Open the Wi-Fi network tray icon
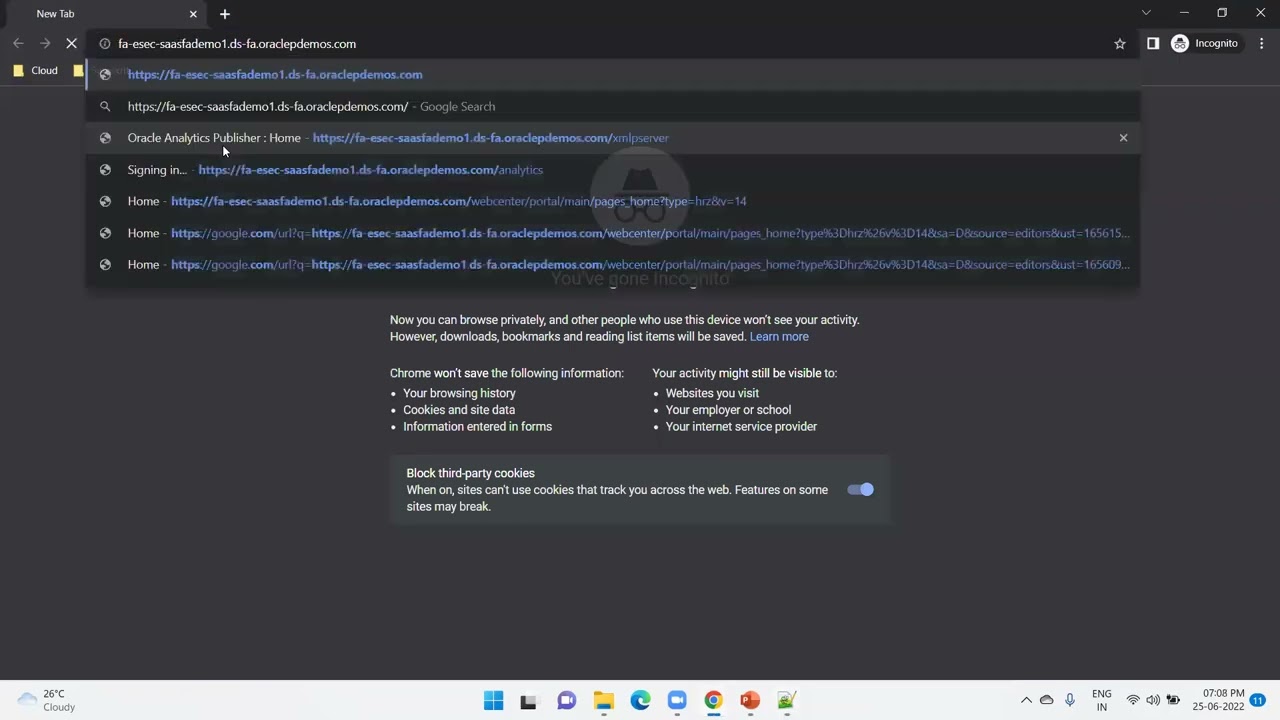Image resolution: width=1280 pixels, height=720 pixels. click(1133, 701)
